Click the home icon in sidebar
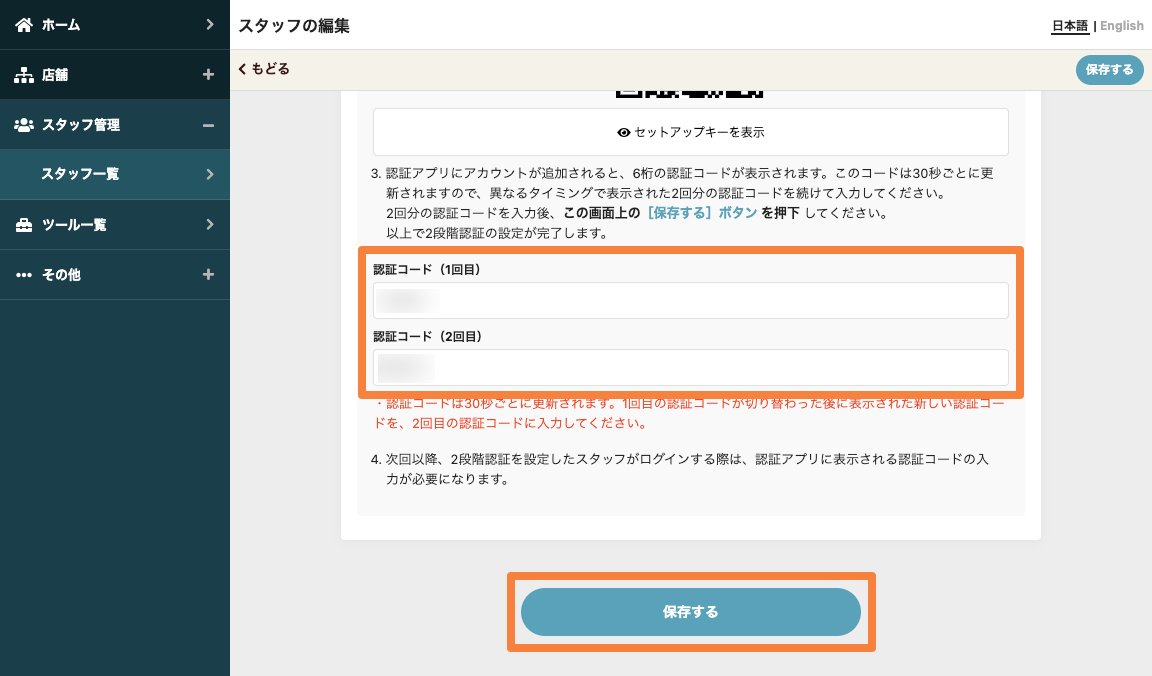This screenshot has height=676, width=1152. click(24, 24)
